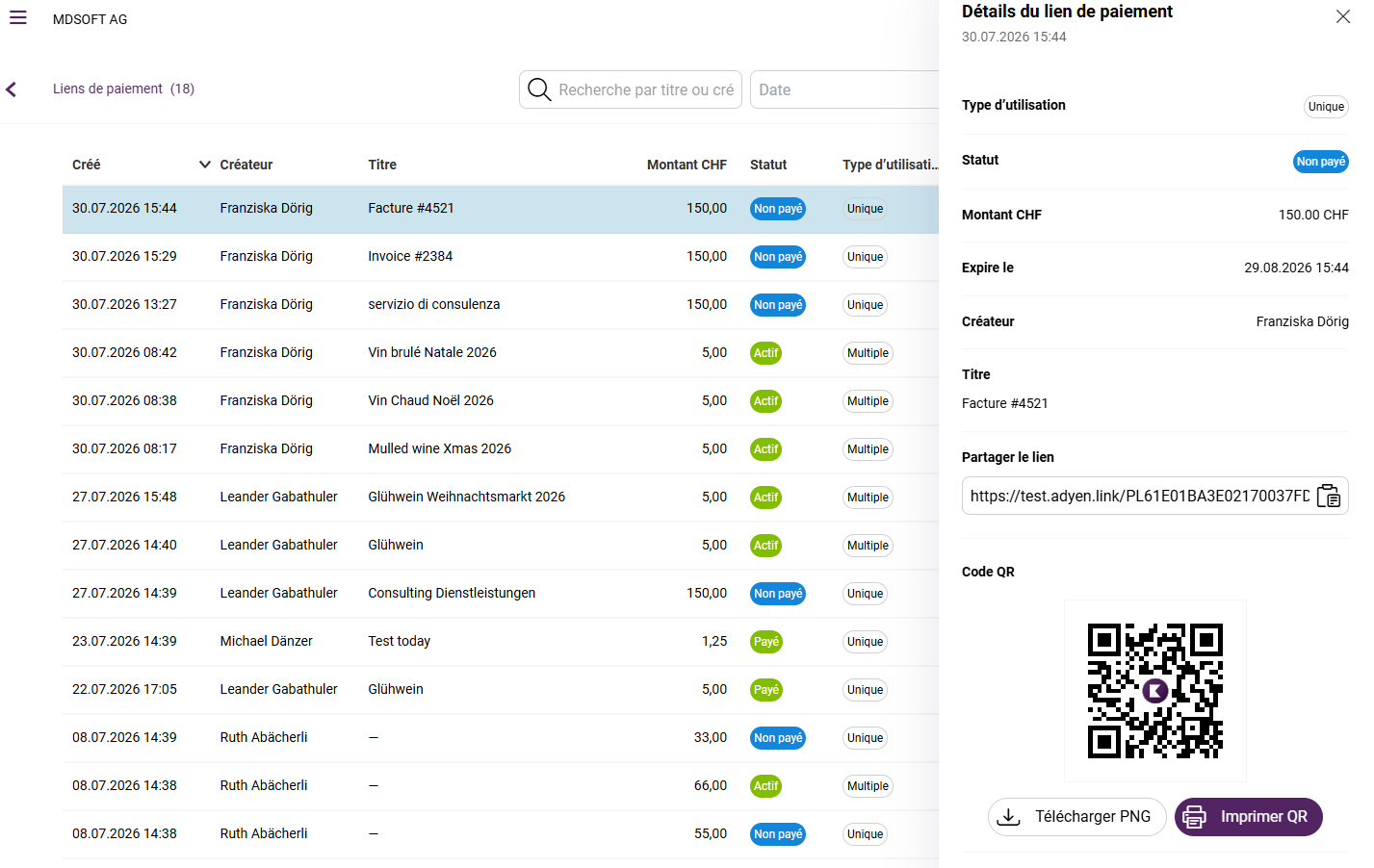Image resolution: width=1374 pixels, height=868 pixels.
Task: Click the amount 33,00
Action: coord(711,737)
